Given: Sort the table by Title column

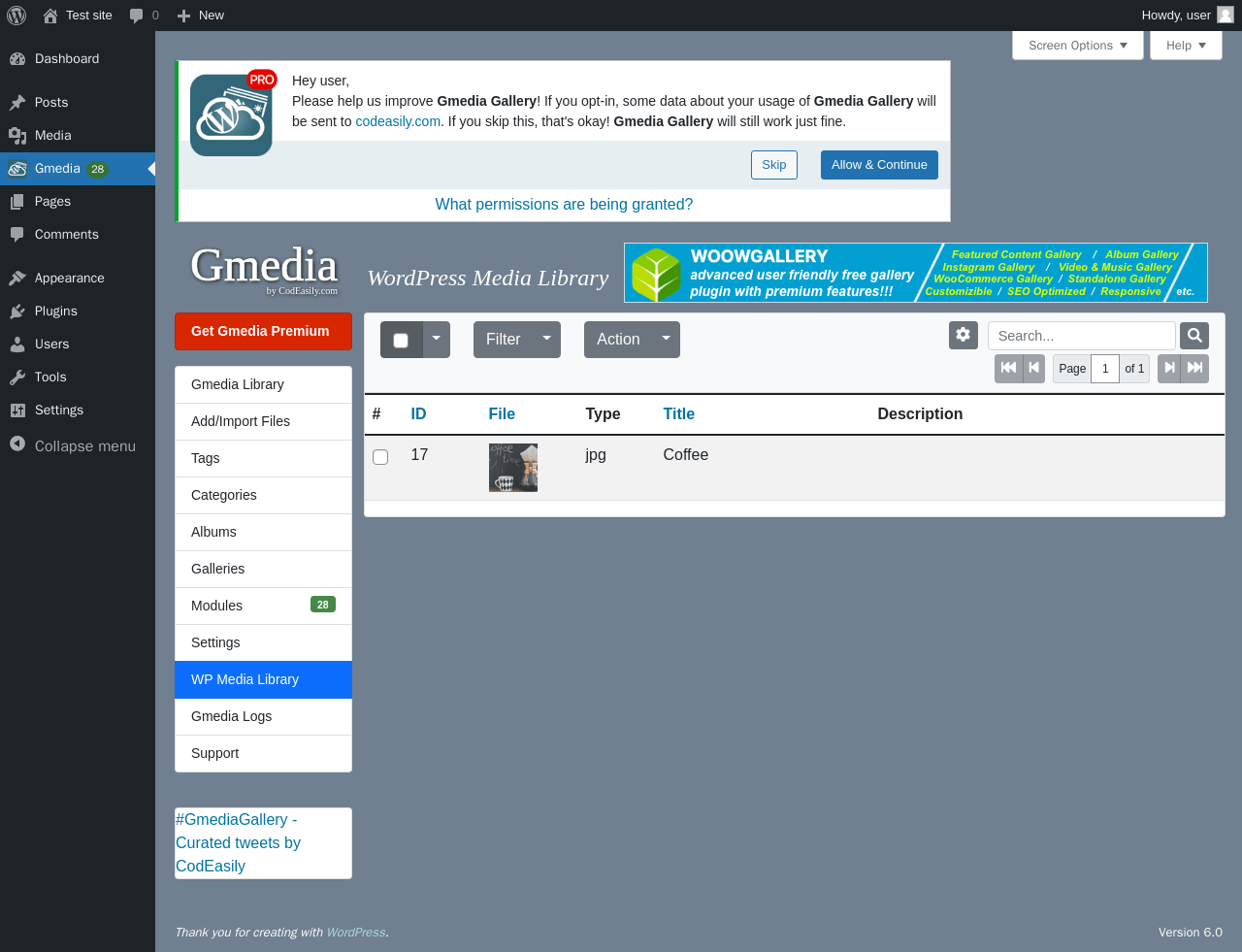Looking at the screenshot, I should coord(678,414).
